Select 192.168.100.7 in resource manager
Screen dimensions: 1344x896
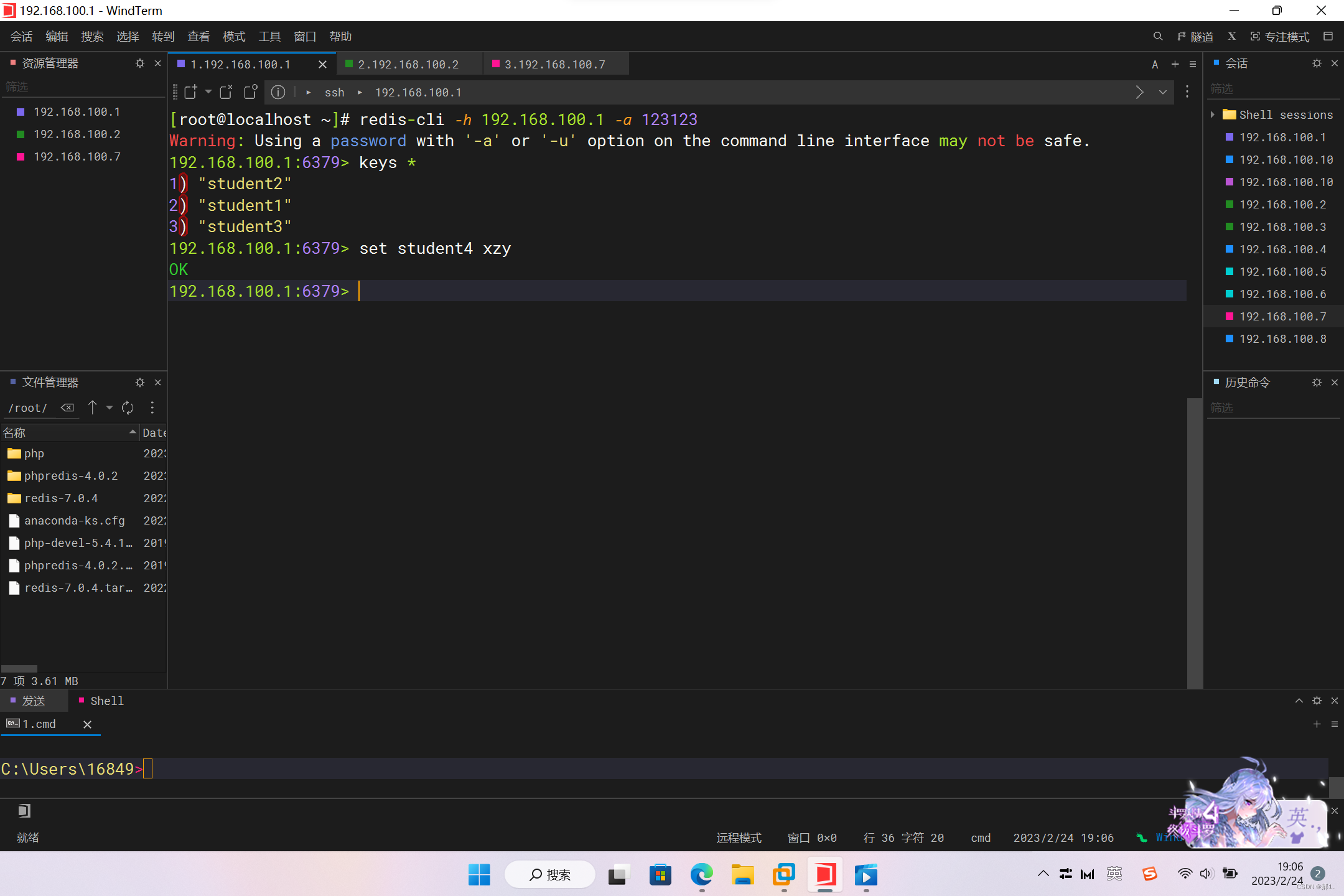point(77,156)
